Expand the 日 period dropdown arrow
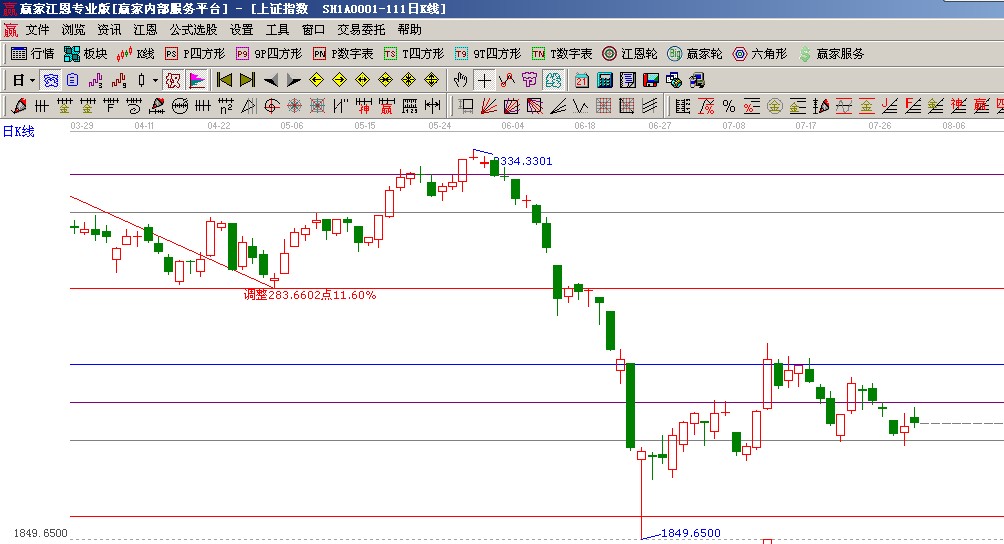Screen dimensions: 1004x544 [32, 80]
